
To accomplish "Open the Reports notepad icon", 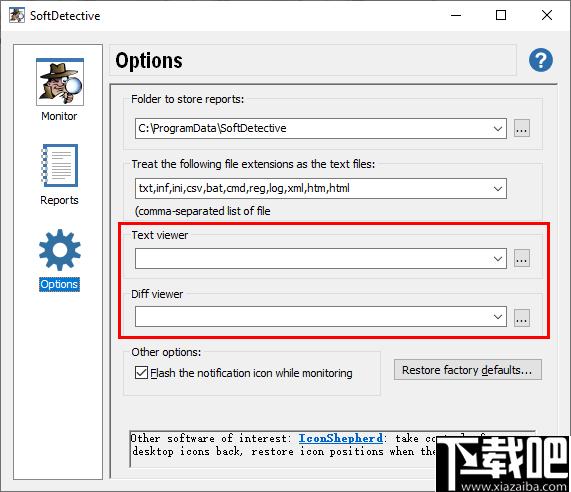I will pyautogui.click(x=60, y=165).
